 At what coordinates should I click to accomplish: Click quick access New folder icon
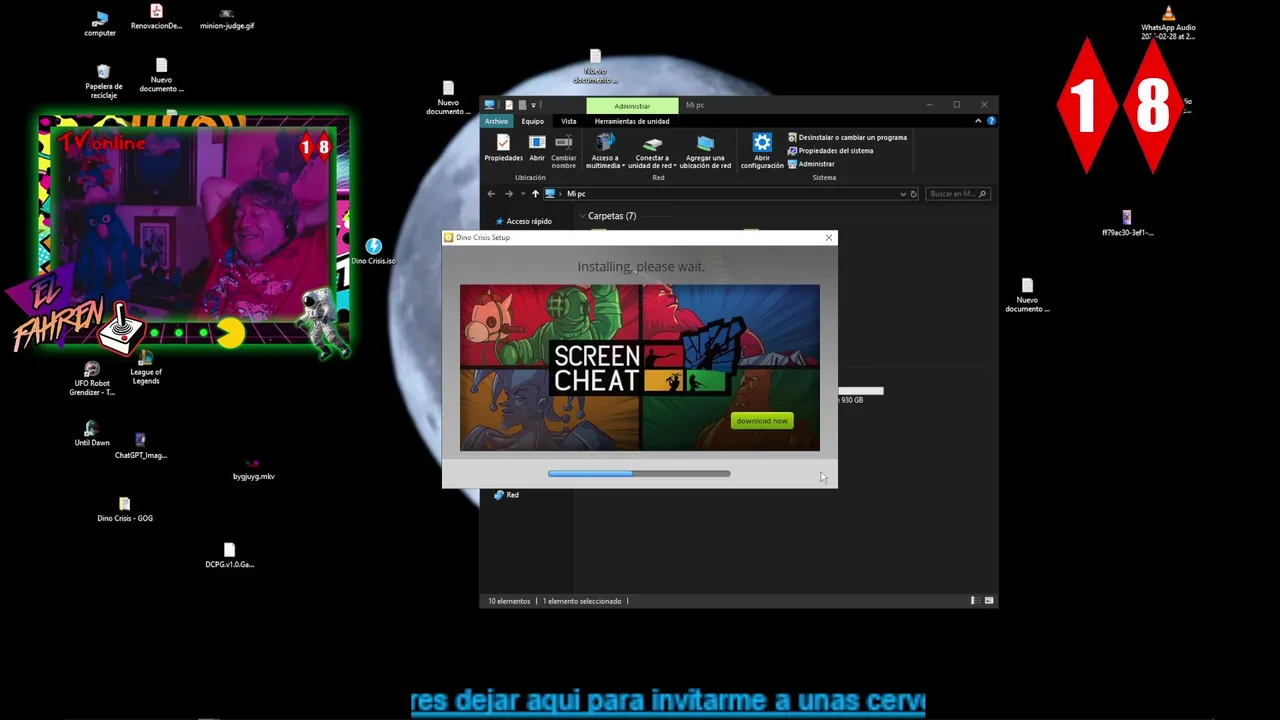(x=521, y=105)
